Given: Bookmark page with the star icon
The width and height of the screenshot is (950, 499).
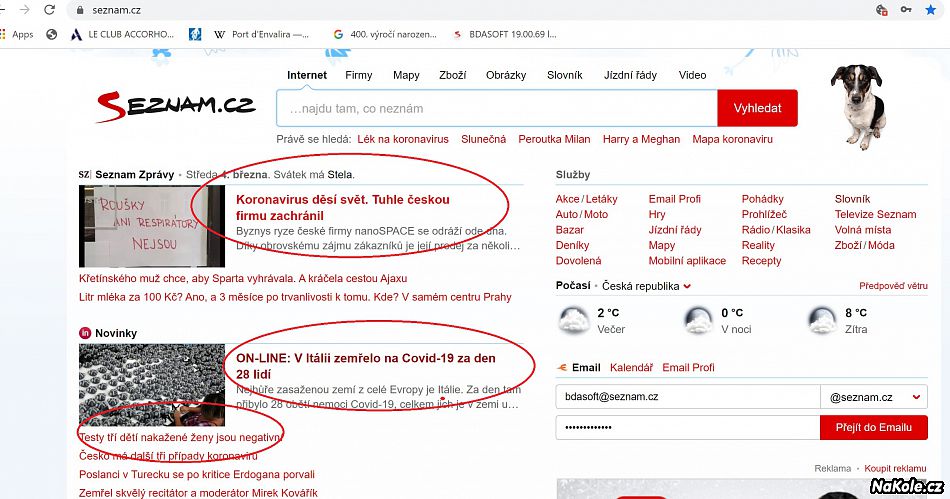Looking at the screenshot, I should pyautogui.click(x=931, y=10).
